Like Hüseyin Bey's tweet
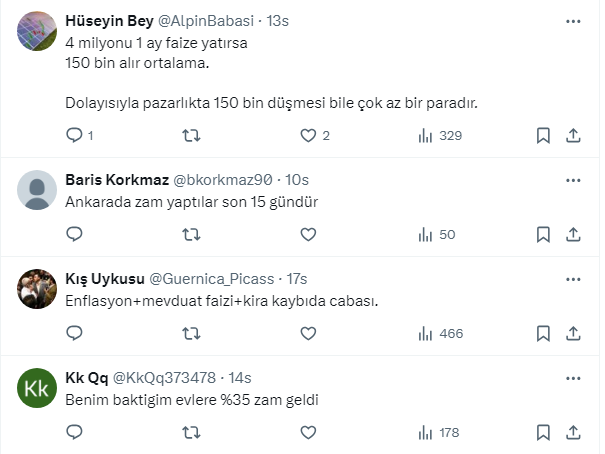Image resolution: width=605 pixels, height=454 pixels. click(x=308, y=136)
